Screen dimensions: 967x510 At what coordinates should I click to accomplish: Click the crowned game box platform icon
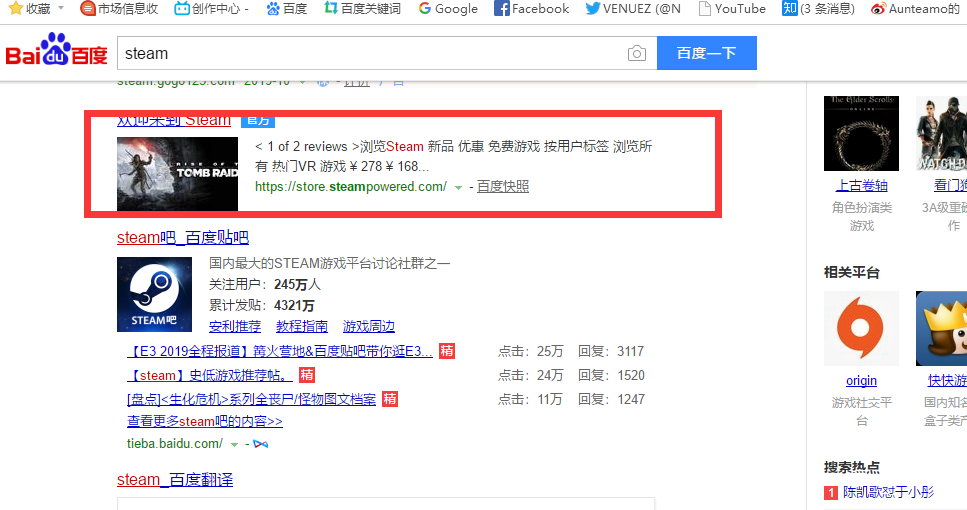pos(941,328)
